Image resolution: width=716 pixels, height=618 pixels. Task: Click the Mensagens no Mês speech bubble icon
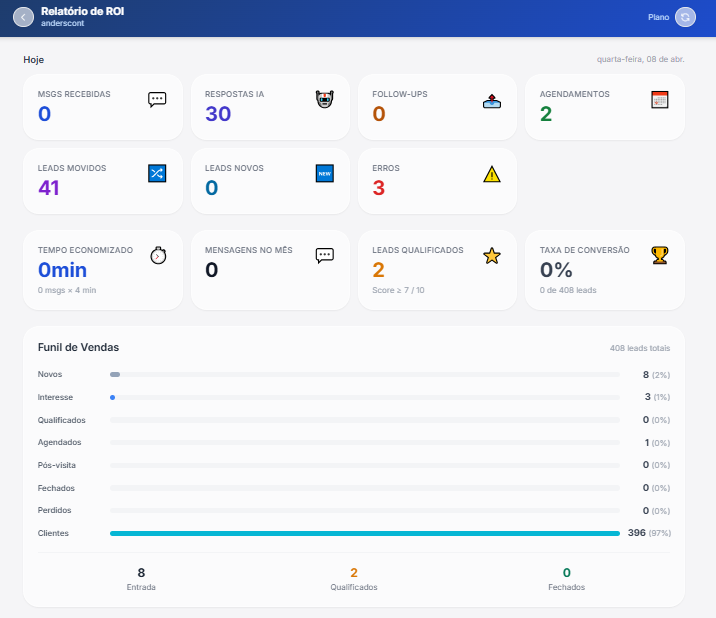click(x=324, y=255)
